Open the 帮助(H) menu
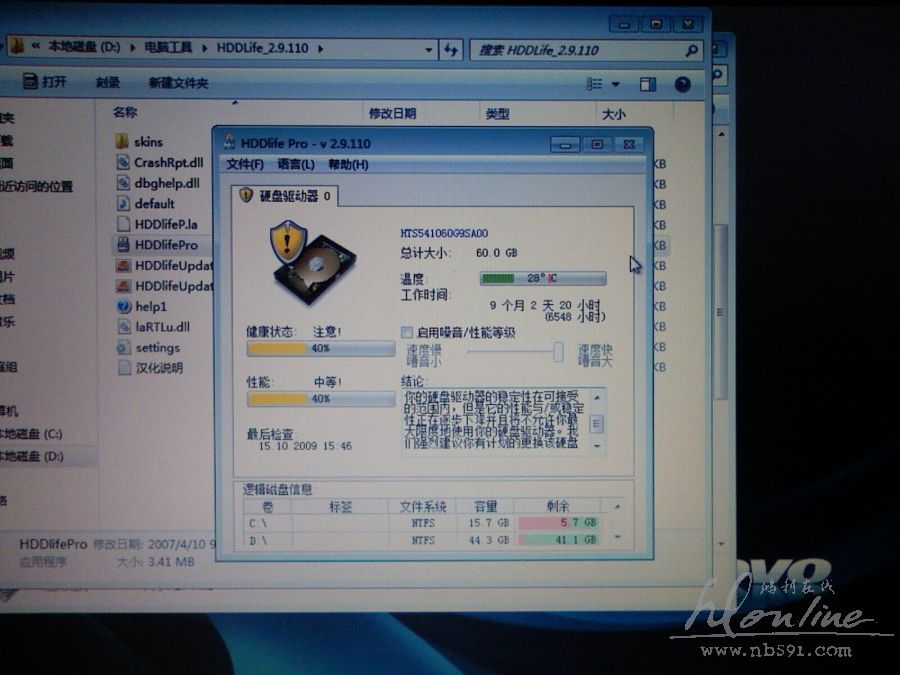Viewport: 900px width, 675px height. pos(348,165)
